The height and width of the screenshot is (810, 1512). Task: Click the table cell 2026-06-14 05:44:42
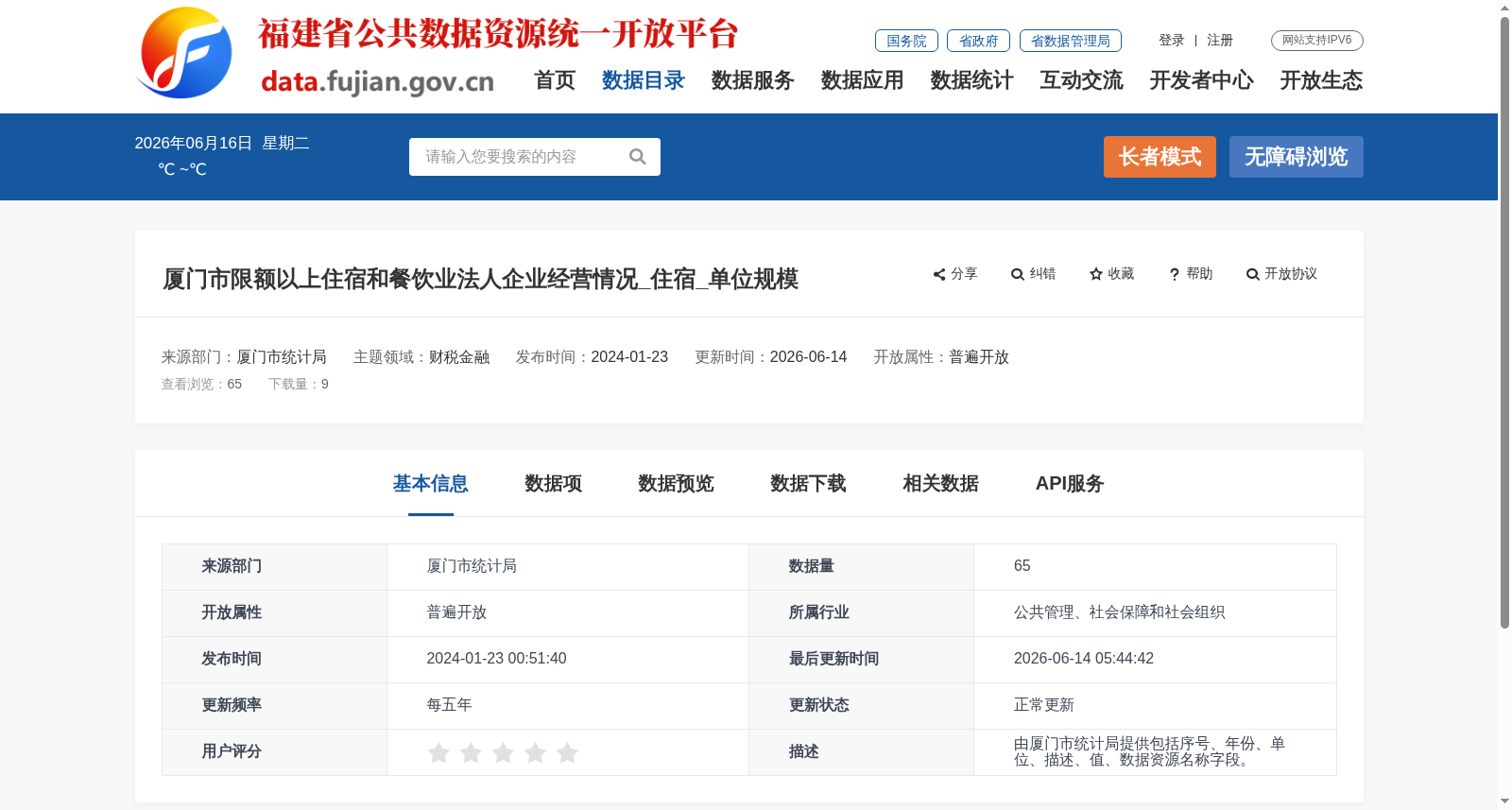click(1084, 659)
